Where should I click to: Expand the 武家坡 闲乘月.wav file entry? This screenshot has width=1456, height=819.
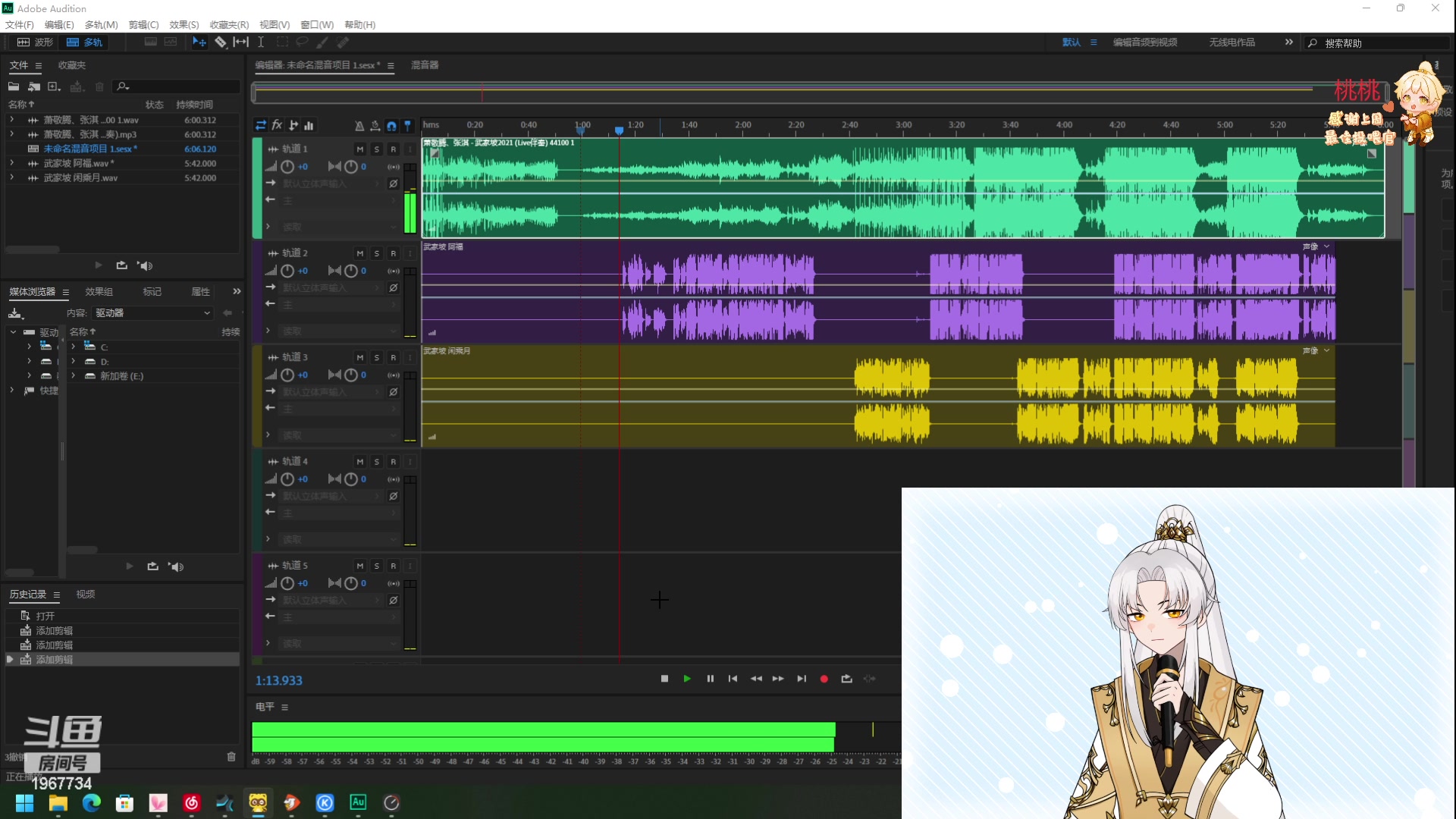point(11,177)
